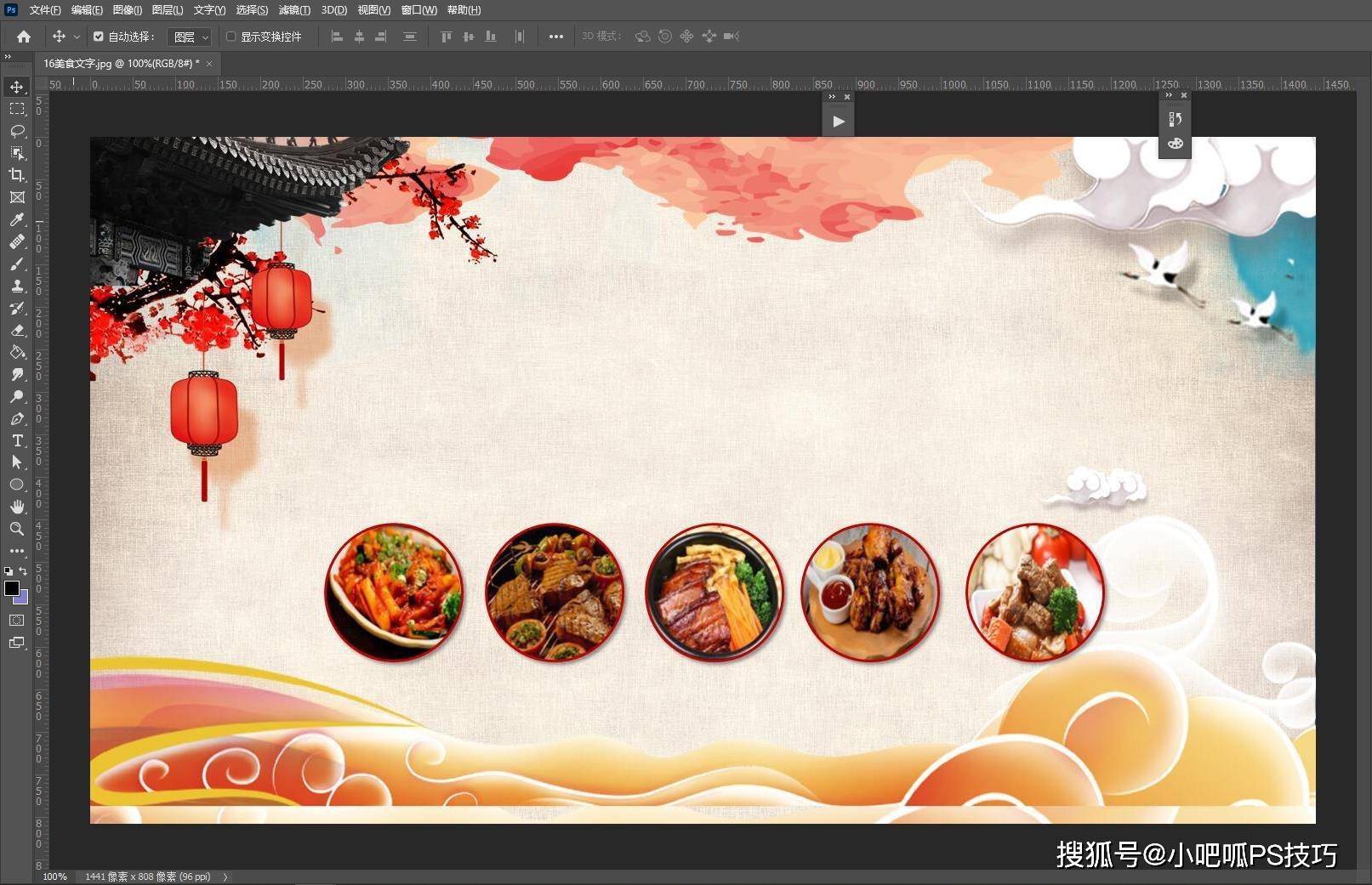The width and height of the screenshot is (1372, 885).
Task: Open the Edit Toolbar three-dots menu
Action: pyautogui.click(x=16, y=551)
